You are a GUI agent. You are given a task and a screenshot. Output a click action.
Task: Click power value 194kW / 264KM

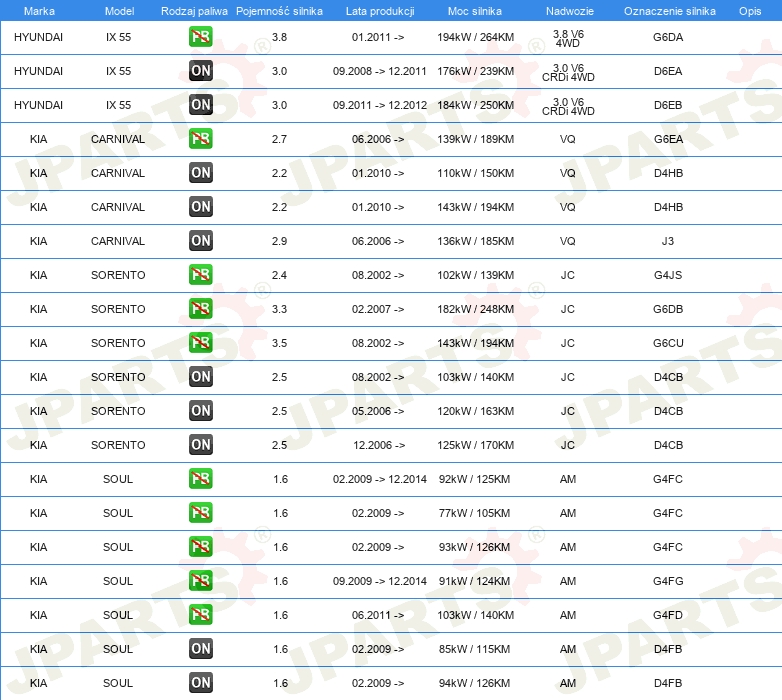pyautogui.click(x=475, y=37)
